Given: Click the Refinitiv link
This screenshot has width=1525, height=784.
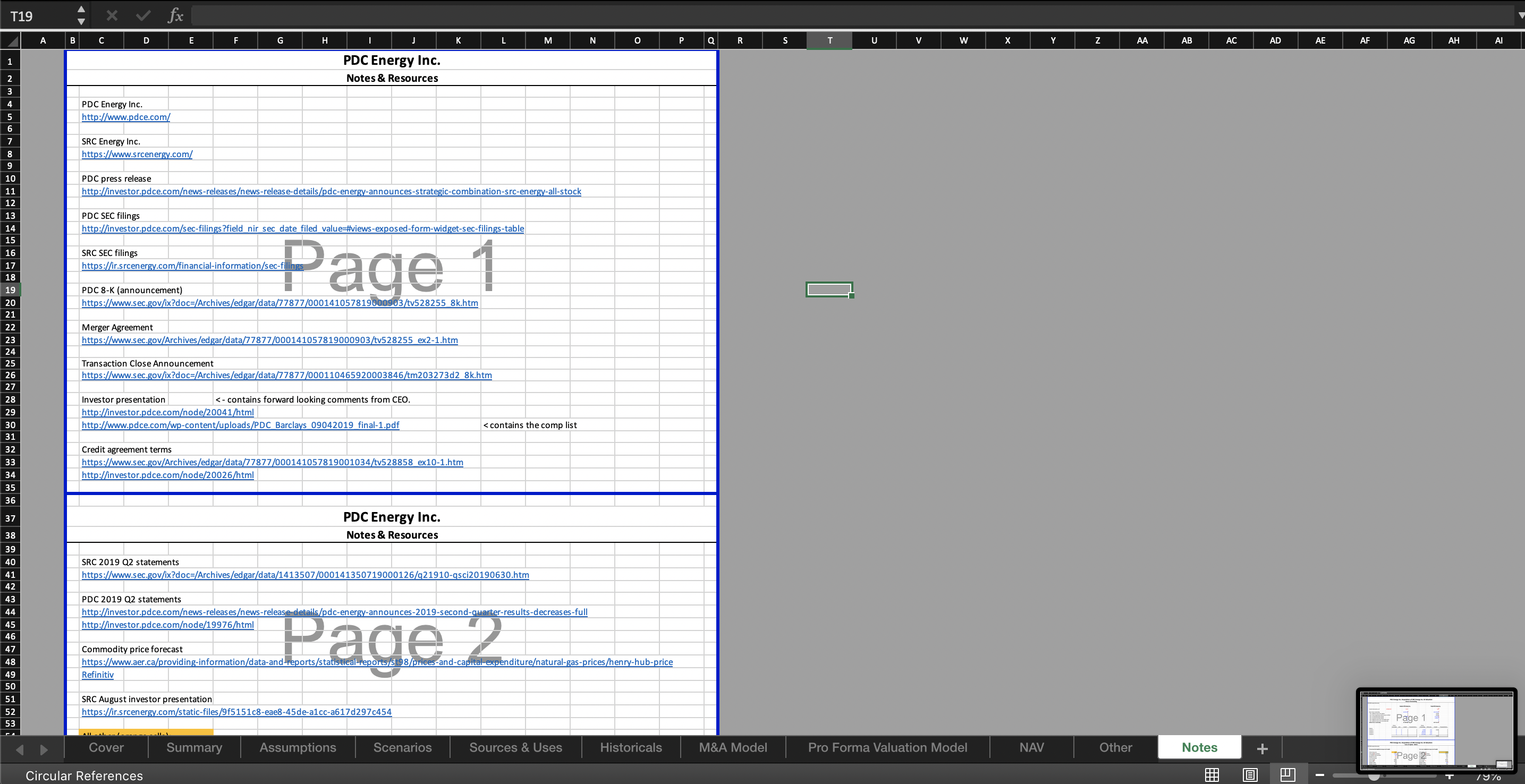Looking at the screenshot, I should coord(98,675).
